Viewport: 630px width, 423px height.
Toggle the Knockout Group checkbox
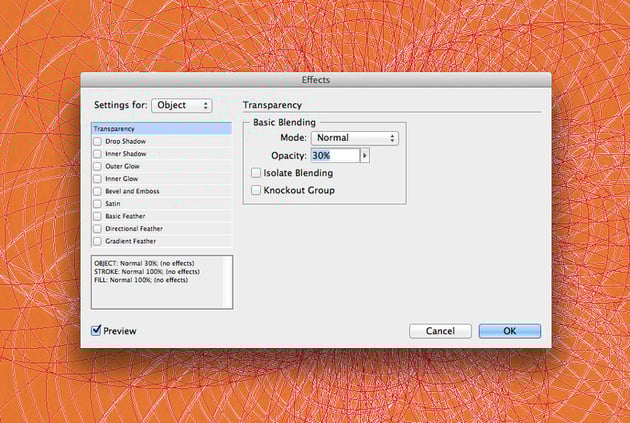[256, 190]
